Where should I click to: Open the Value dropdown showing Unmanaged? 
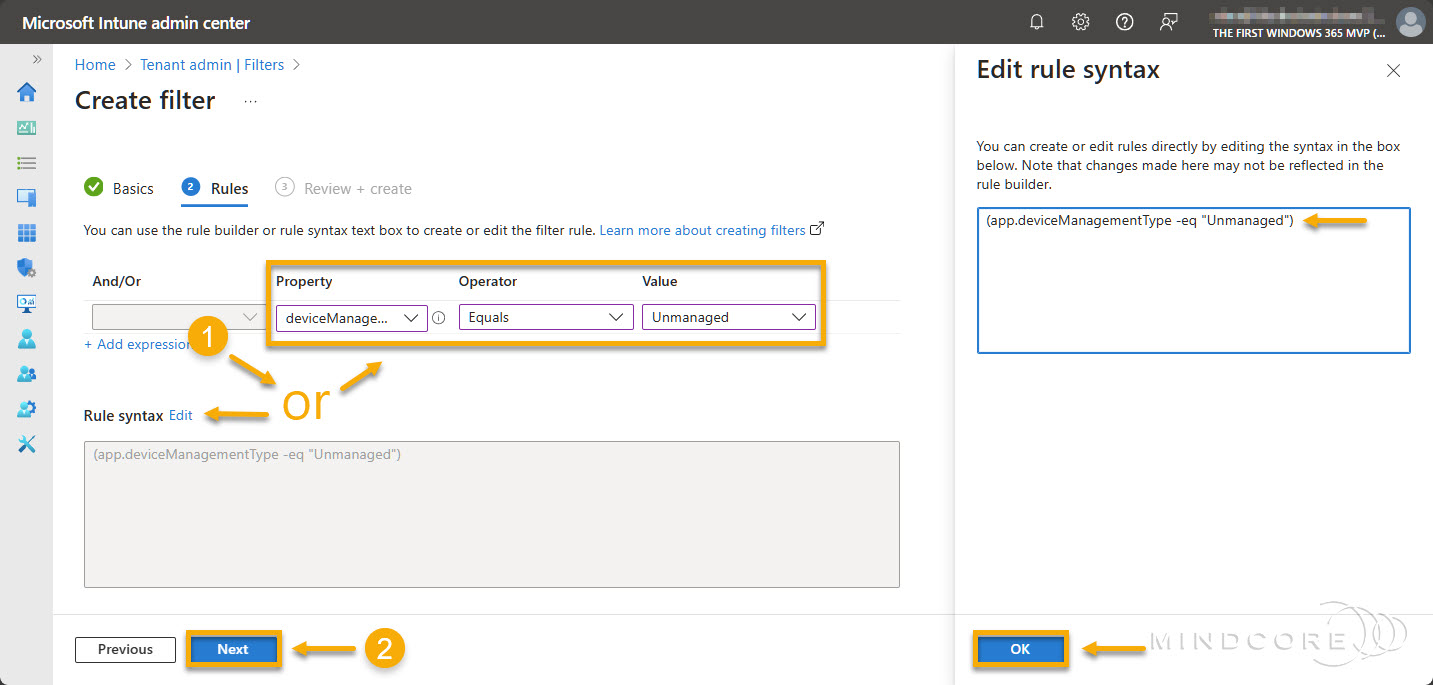tap(729, 317)
